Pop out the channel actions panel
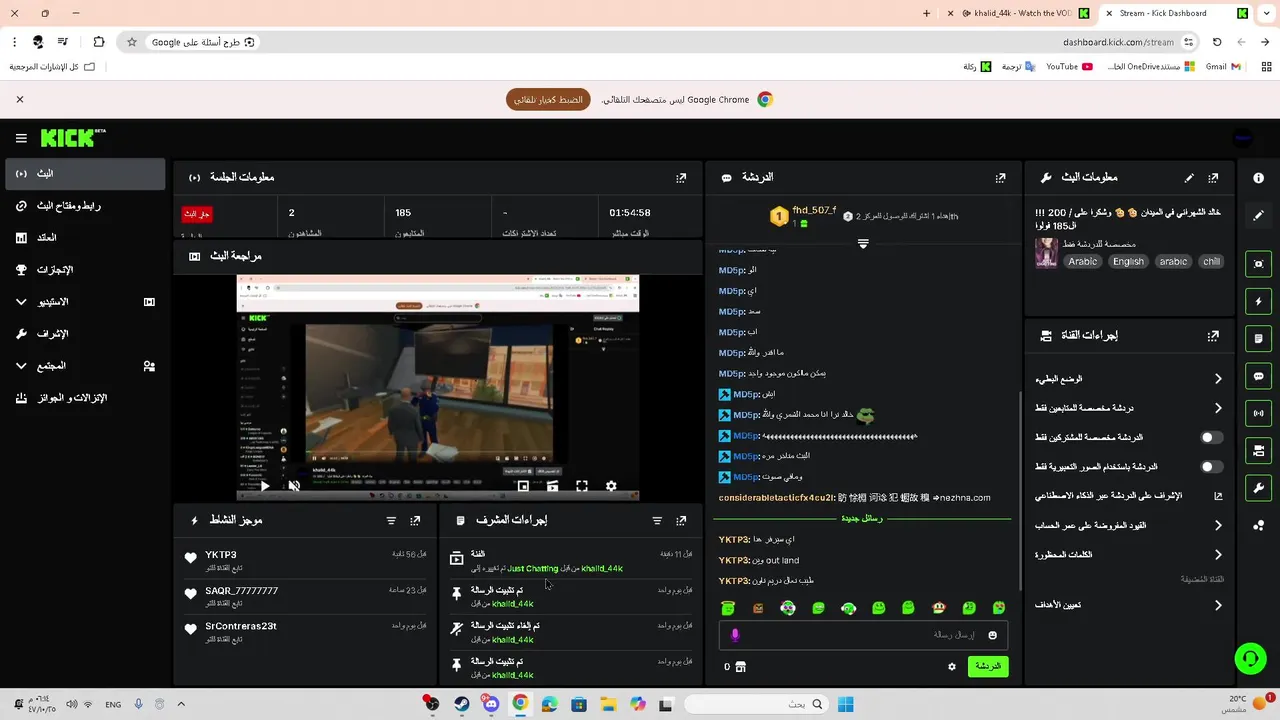The width and height of the screenshot is (1280, 720). point(1213,336)
